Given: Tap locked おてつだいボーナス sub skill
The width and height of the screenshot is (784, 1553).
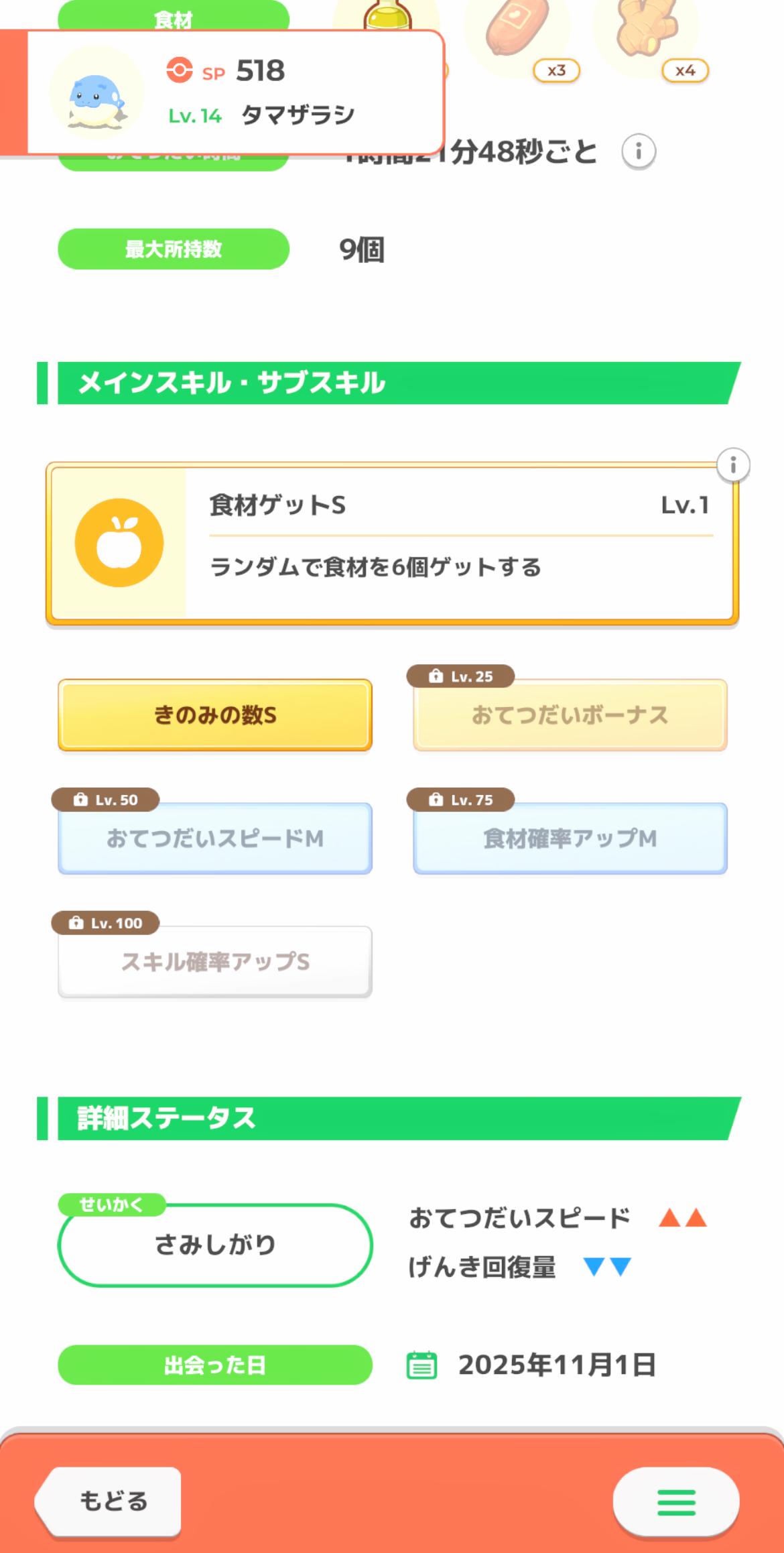Looking at the screenshot, I should tap(570, 716).
